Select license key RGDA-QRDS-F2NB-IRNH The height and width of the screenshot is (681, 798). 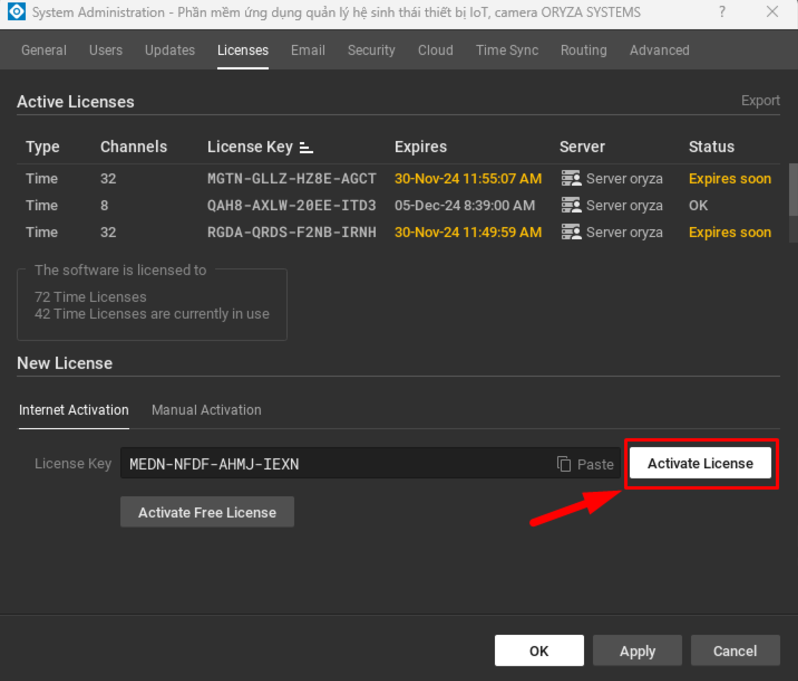coord(292,233)
